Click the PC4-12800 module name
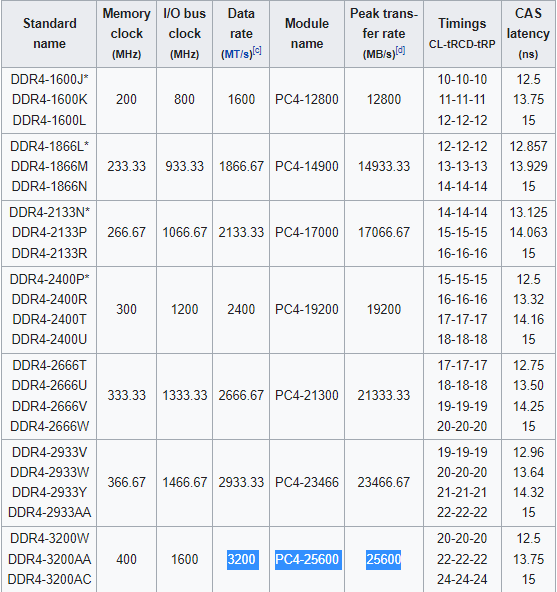 [307, 100]
